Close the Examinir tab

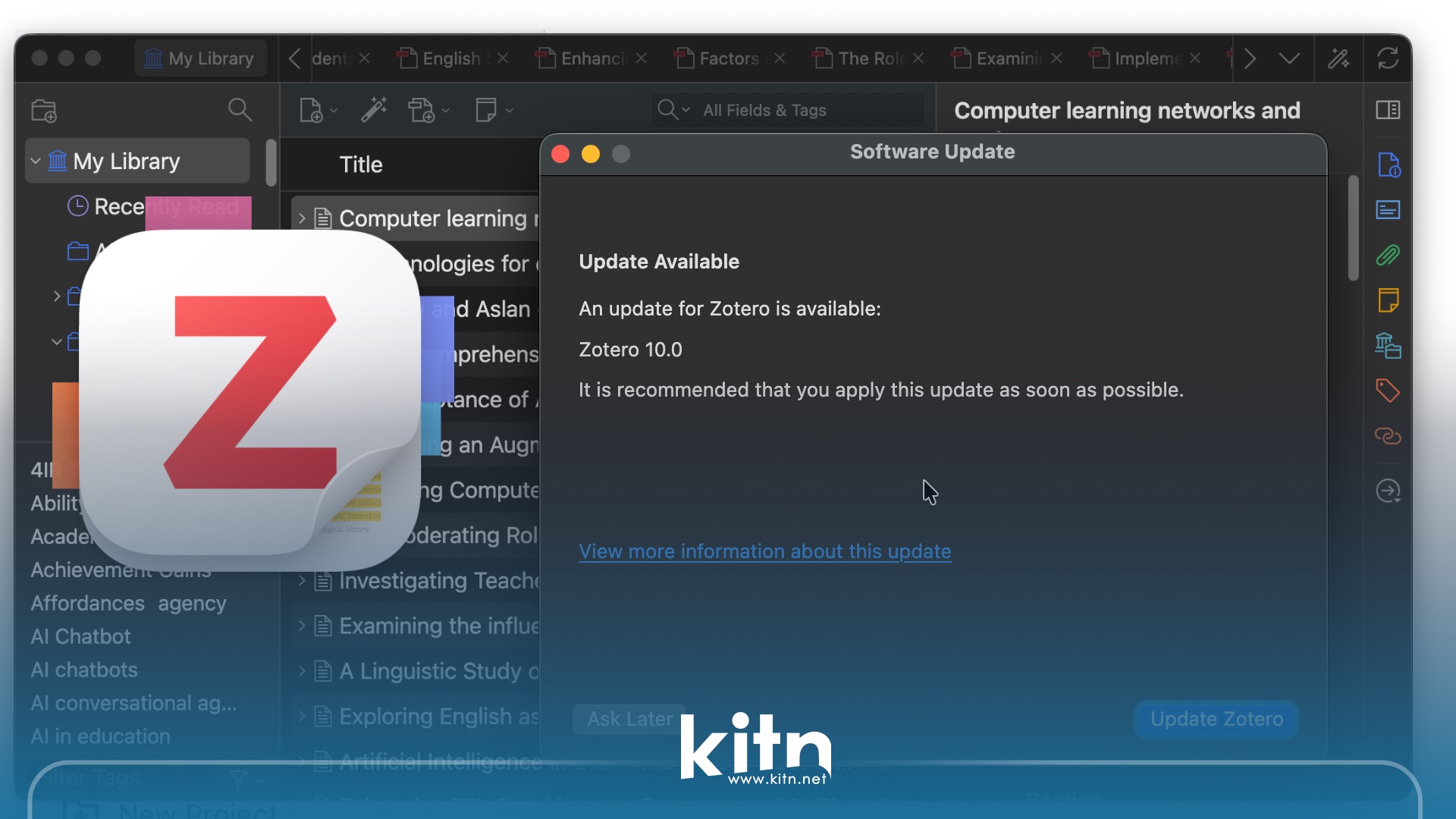(1056, 58)
